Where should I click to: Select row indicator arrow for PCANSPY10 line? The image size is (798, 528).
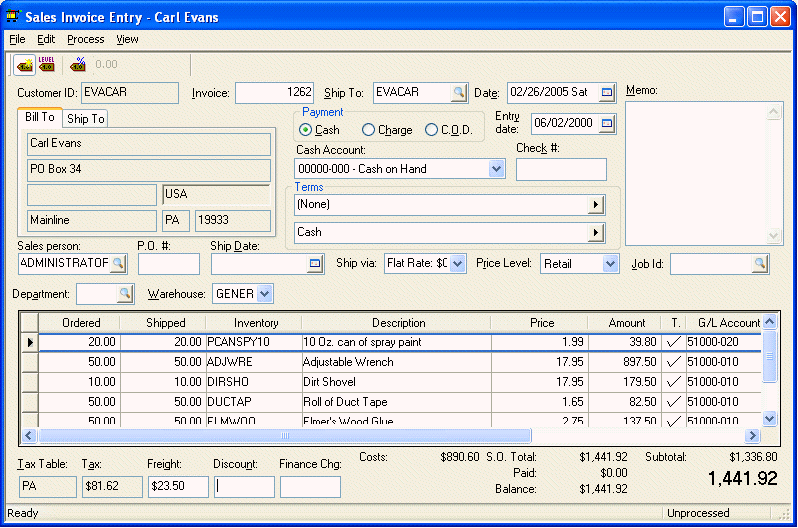click(x=30, y=342)
